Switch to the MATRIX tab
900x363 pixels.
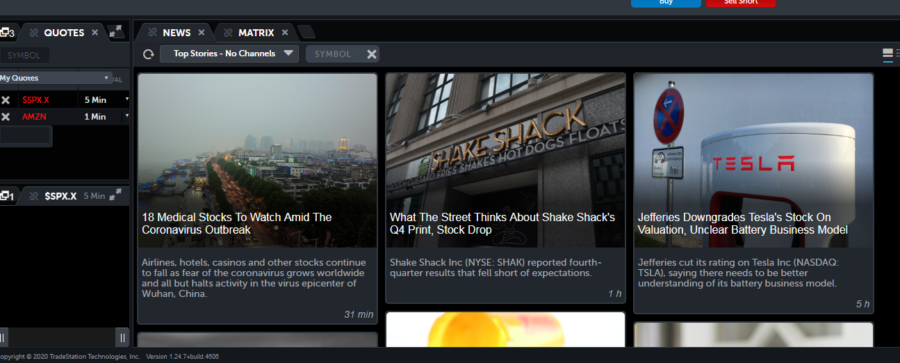click(256, 33)
